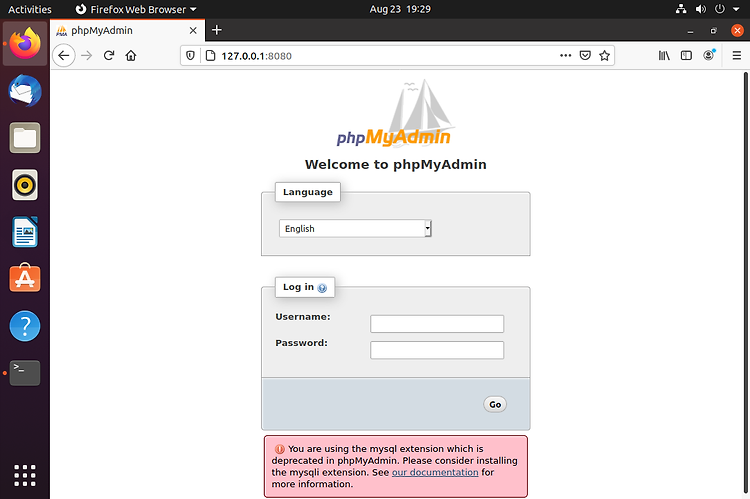Click the mysql deprecation warning icon
The width and height of the screenshot is (750, 499).
(279, 449)
